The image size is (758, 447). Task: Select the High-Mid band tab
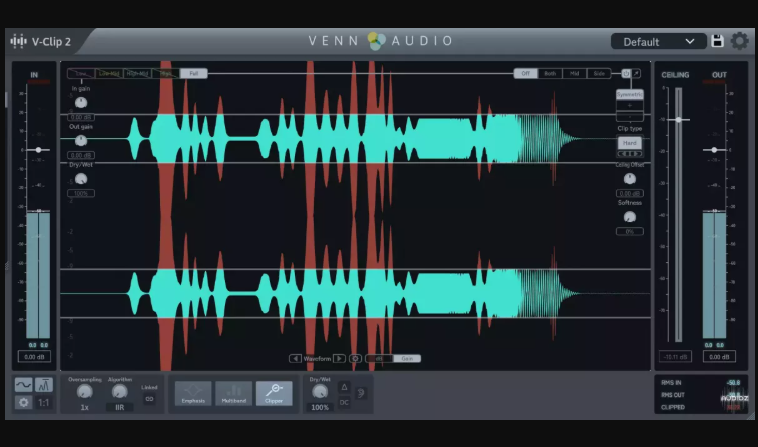[137, 73]
